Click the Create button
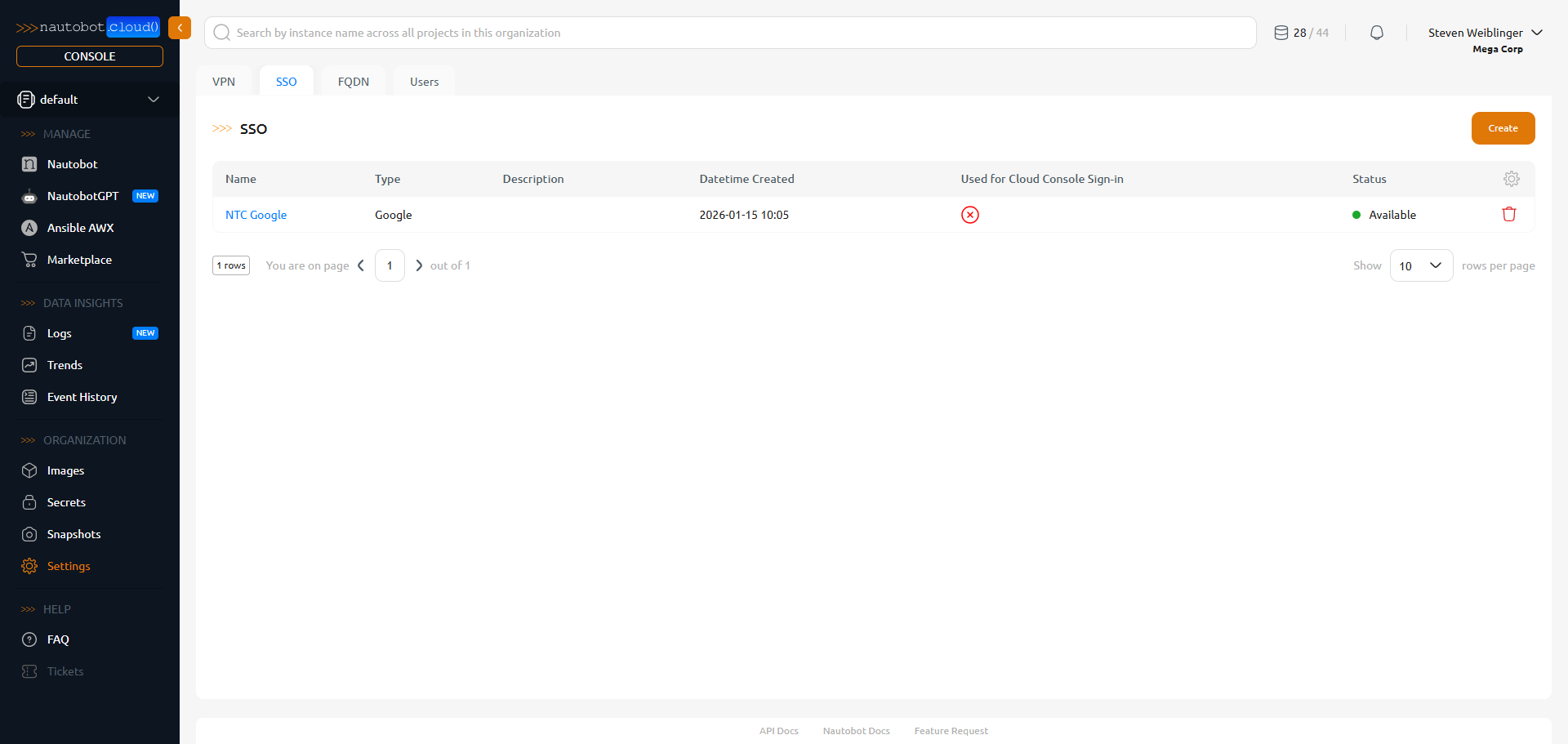This screenshot has height=744, width=1568. (x=1503, y=128)
